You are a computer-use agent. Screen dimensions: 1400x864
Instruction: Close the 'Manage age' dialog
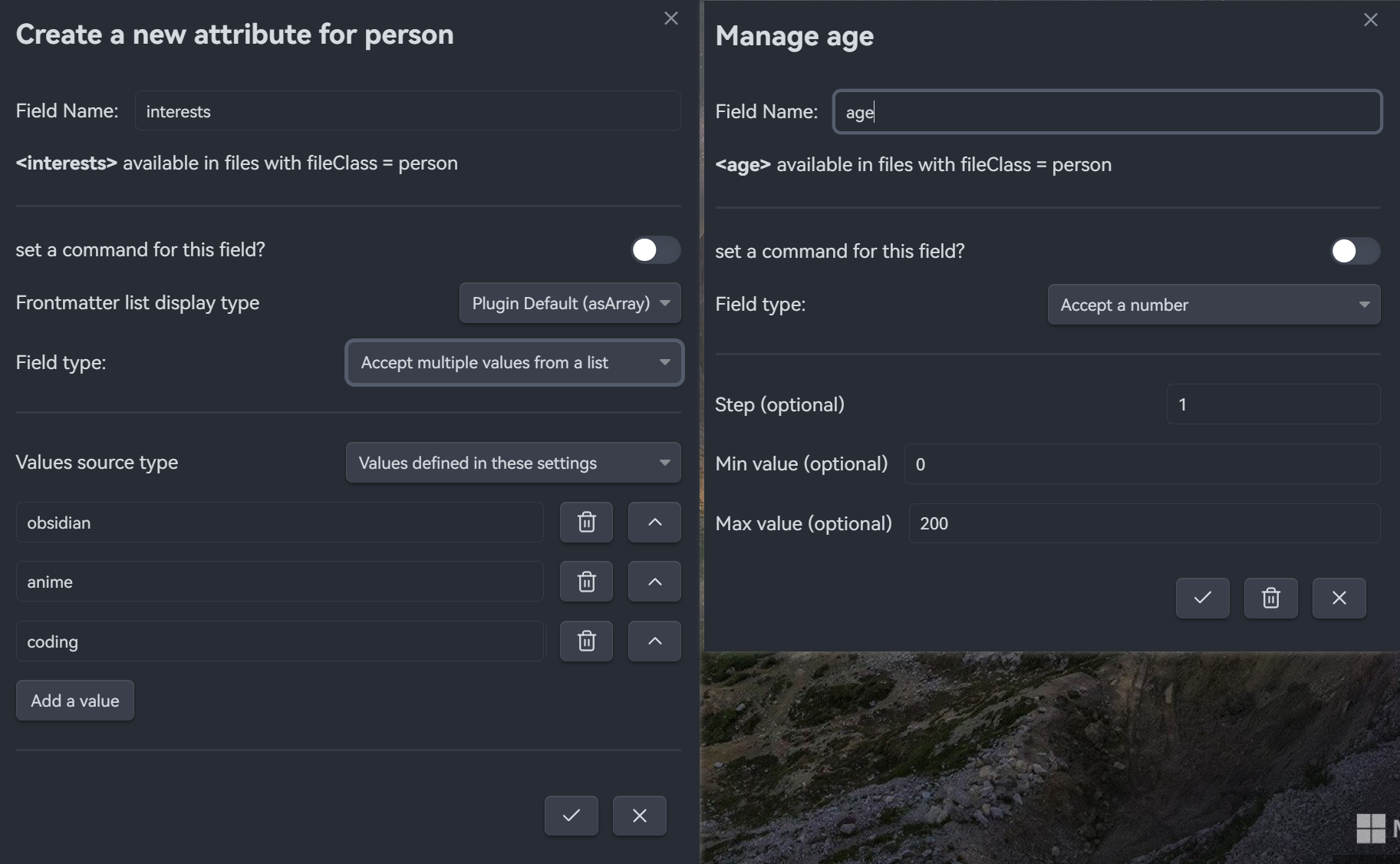pos(1370,20)
